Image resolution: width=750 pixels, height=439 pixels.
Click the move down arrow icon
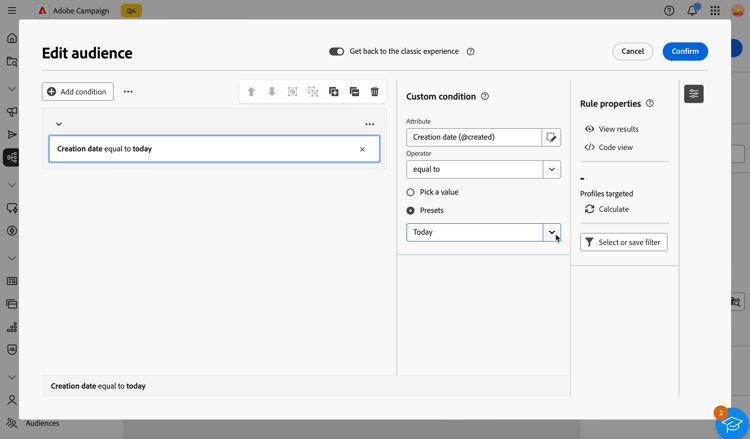pyautogui.click(x=272, y=92)
